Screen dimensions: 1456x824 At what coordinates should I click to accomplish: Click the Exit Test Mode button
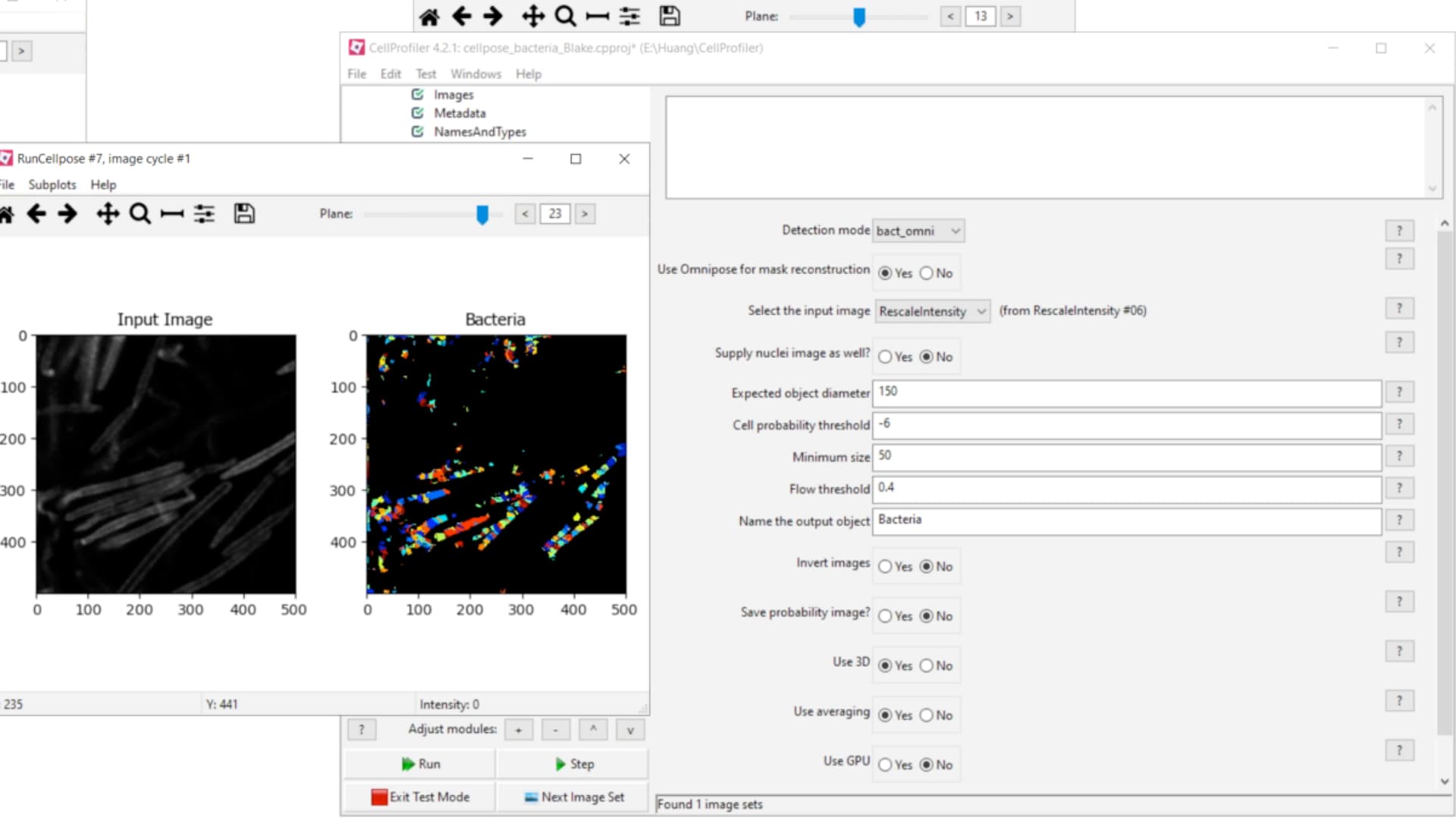(x=419, y=797)
